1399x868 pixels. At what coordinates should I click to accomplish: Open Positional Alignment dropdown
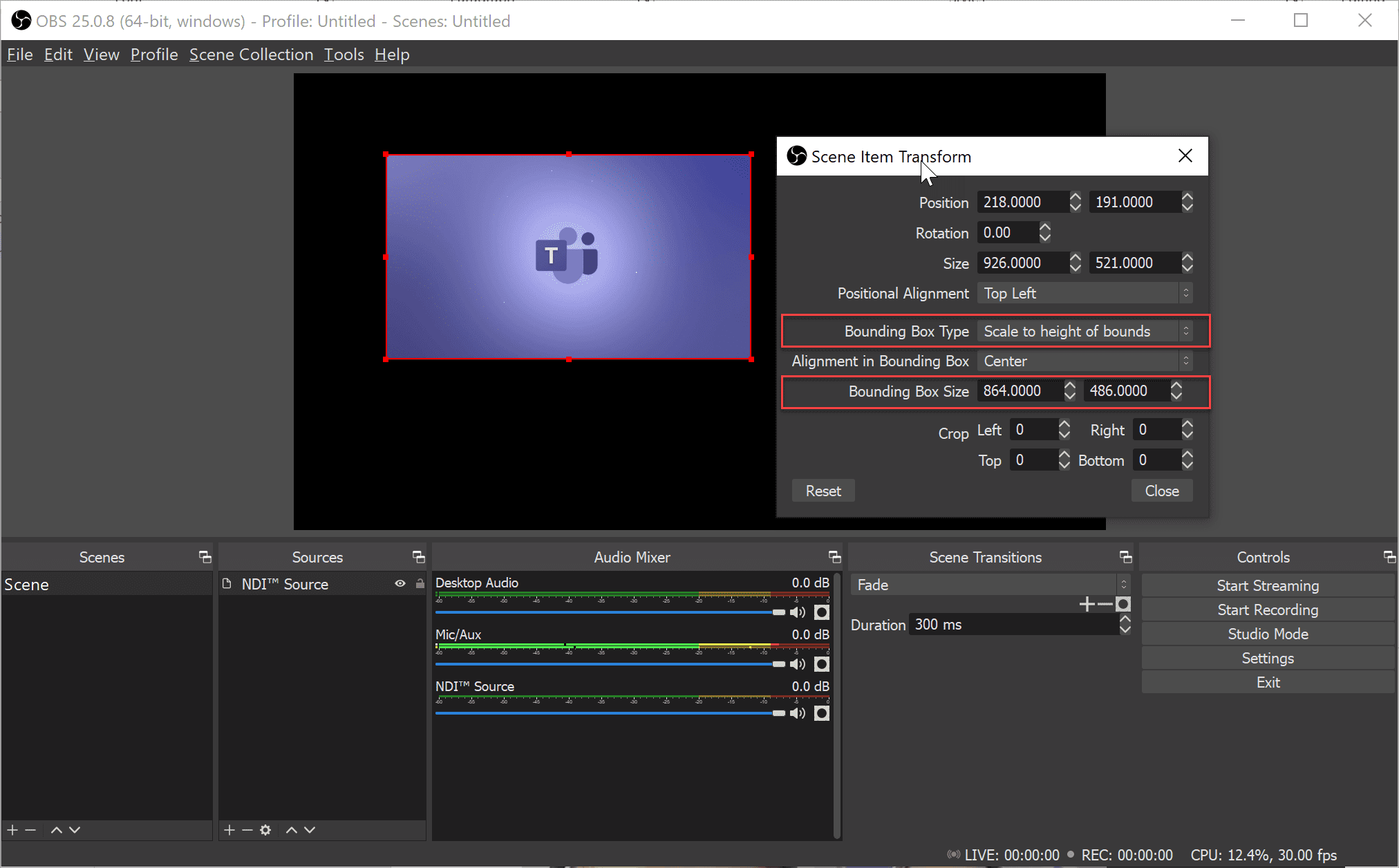point(1085,293)
